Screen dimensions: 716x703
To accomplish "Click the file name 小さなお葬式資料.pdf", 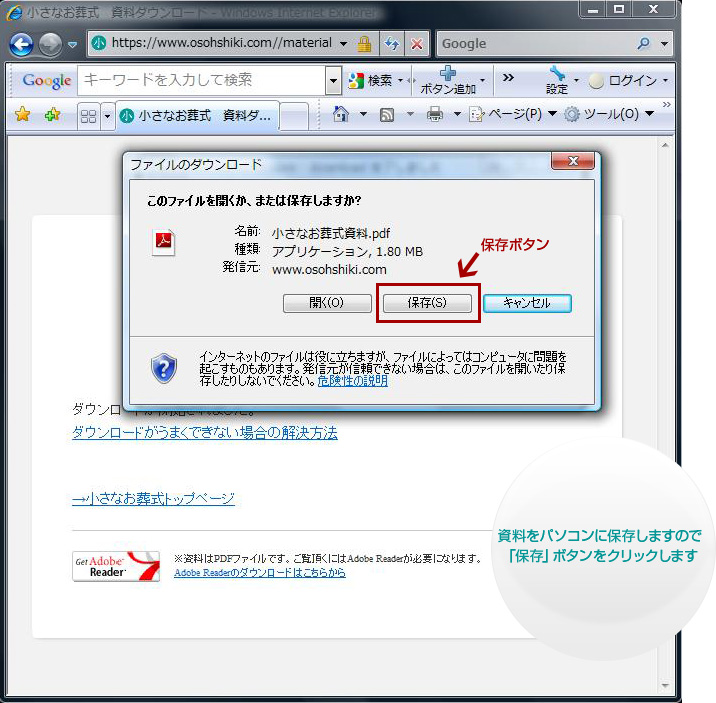I will [331, 233].
